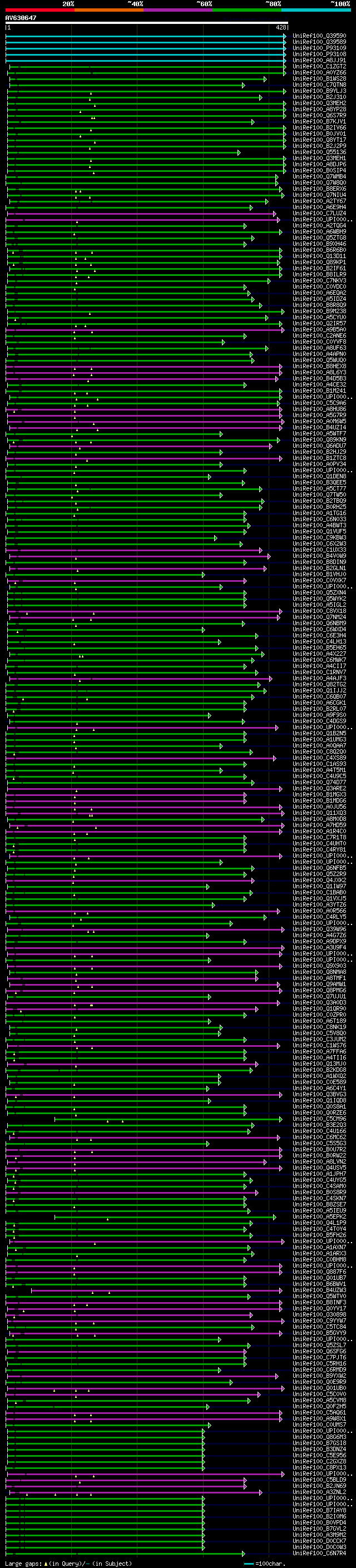356x1568 pixels.
Task: Select the UniRef100_A1TG16 label
Action: tap(319, 513)
